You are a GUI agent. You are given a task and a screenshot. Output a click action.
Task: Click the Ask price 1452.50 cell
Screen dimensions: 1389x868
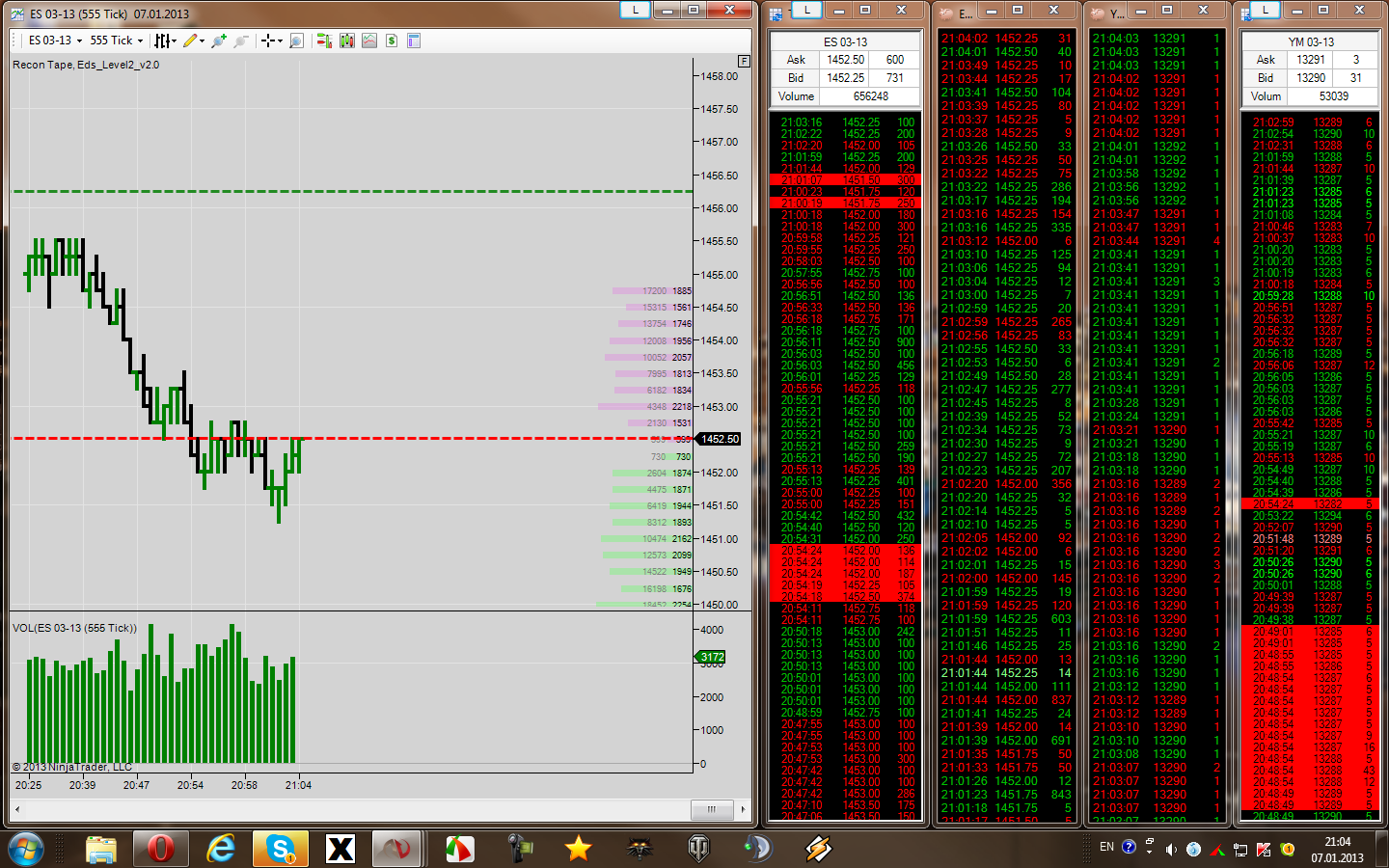pos(845,60)
